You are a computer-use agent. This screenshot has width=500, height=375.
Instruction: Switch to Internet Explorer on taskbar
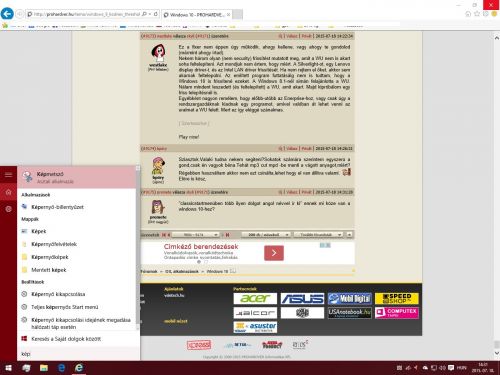[x=79, y=368]
